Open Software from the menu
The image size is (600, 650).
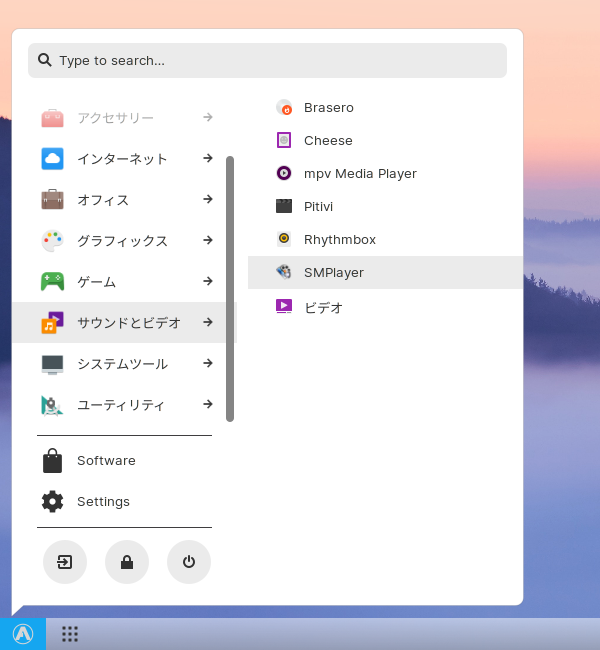coord(106,461)
